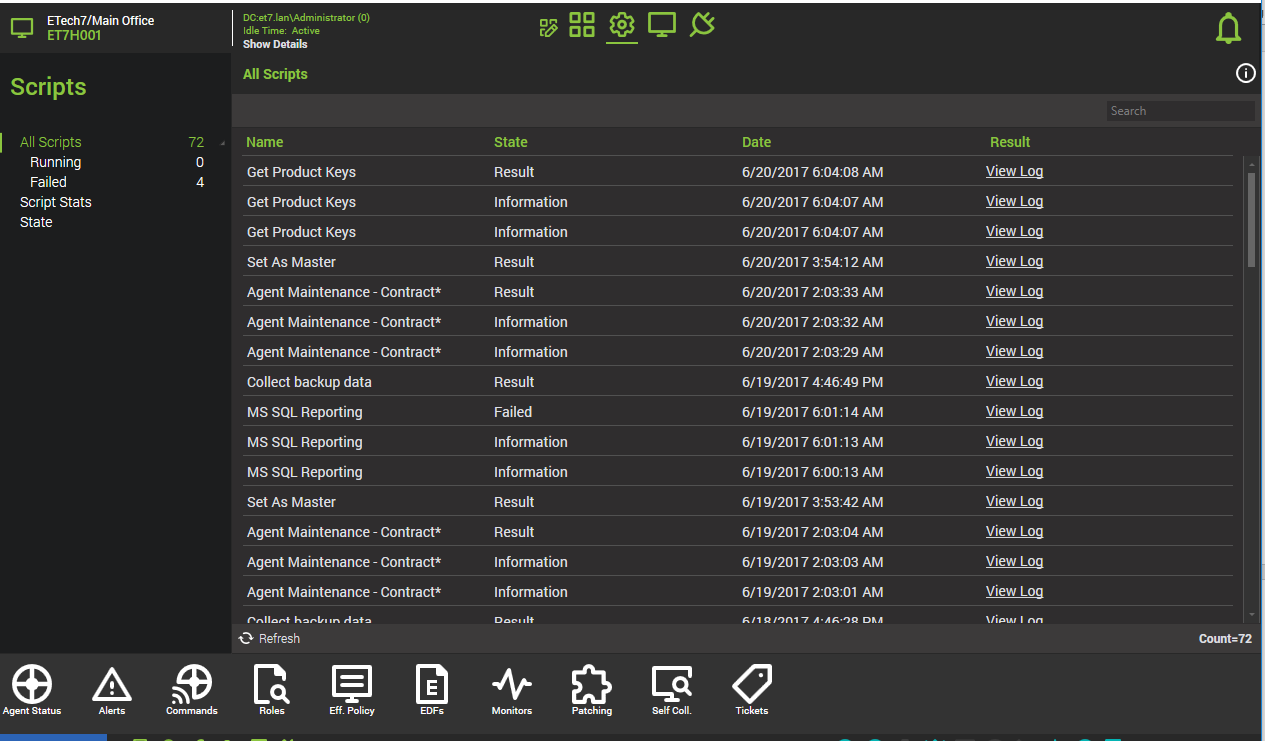Click the notification bell icon
Viewport: 1265px width, 741px height.
click(x=1228, y=28)
